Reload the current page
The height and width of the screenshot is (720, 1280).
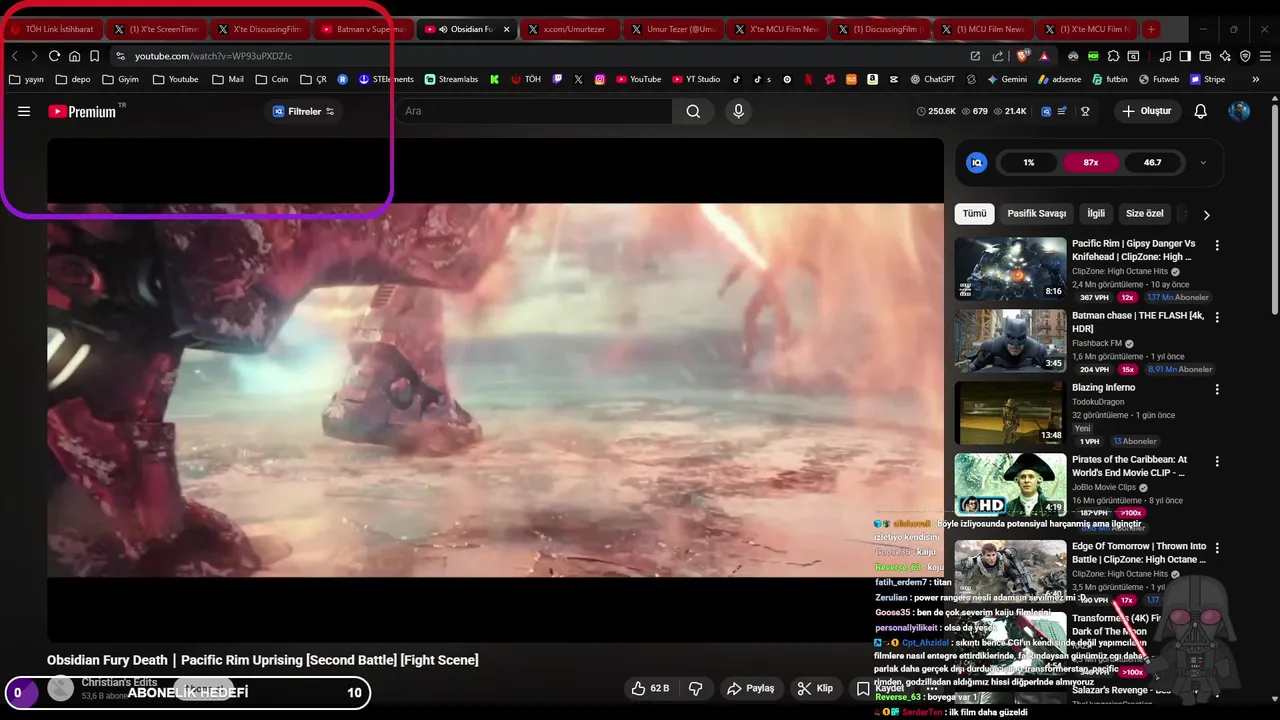54,56
